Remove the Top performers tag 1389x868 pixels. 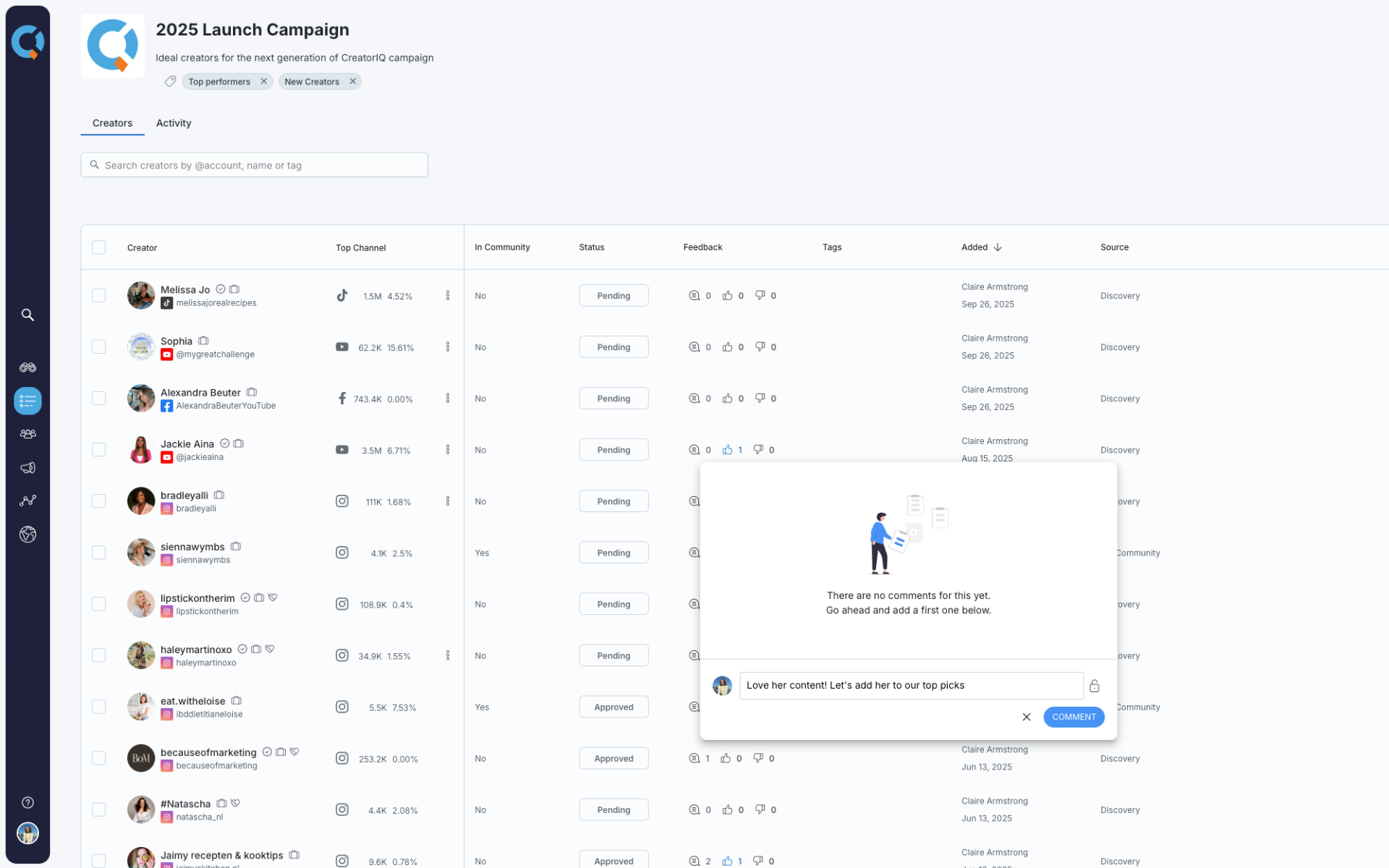point(264,81)
